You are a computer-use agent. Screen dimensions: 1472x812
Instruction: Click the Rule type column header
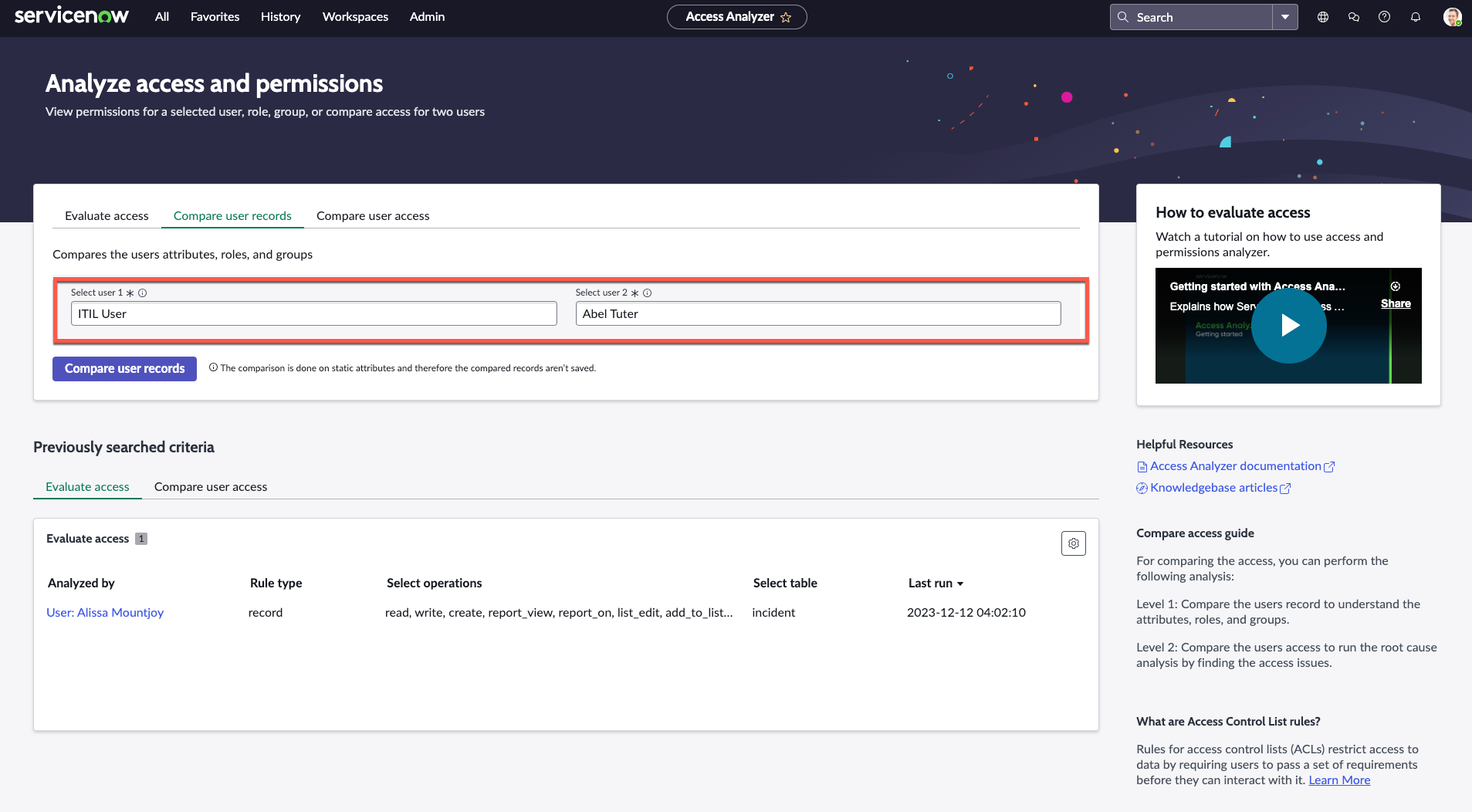click(x=276, y=584)
